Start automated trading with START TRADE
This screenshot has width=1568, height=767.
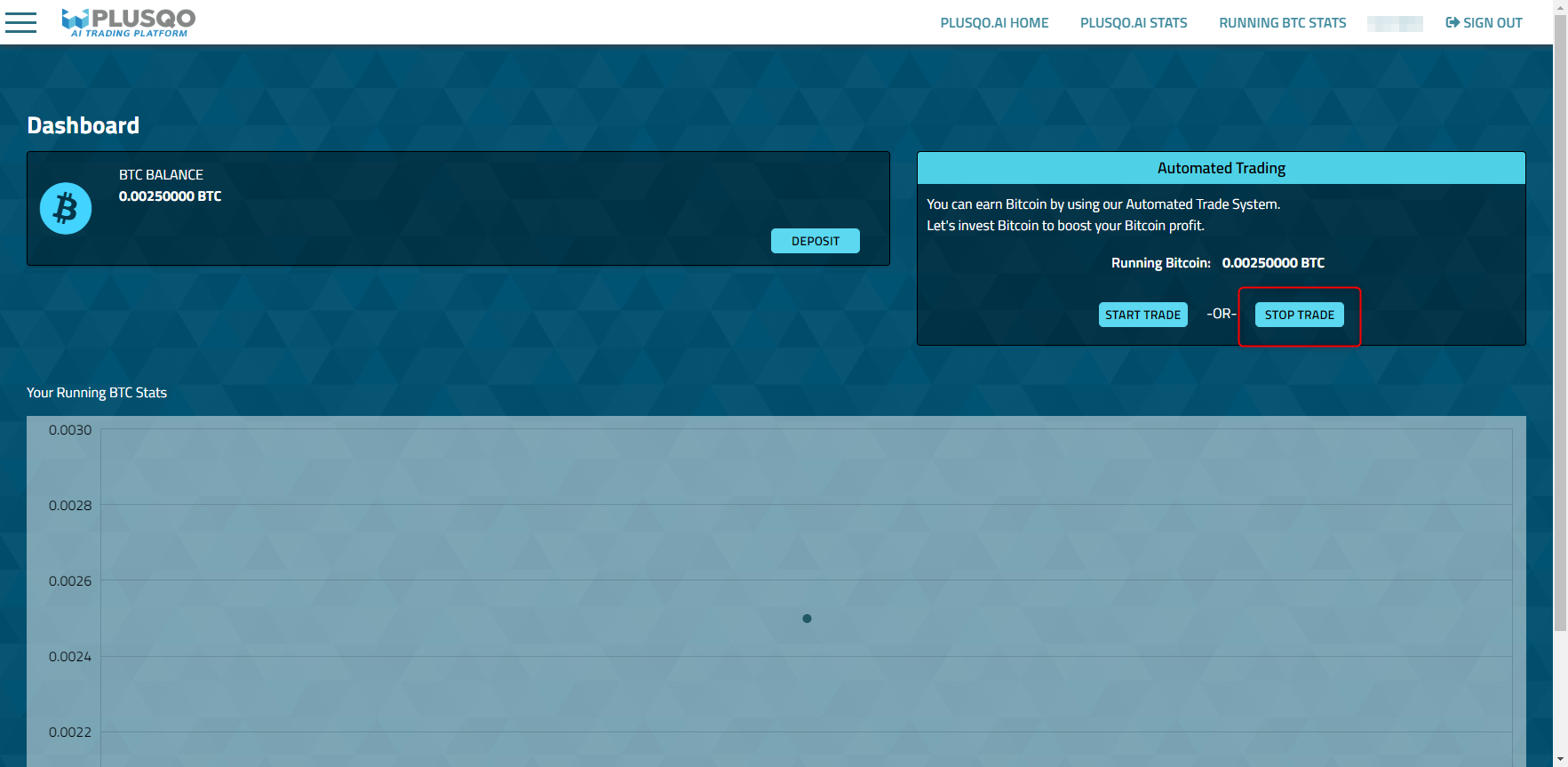pos(1143,315)
